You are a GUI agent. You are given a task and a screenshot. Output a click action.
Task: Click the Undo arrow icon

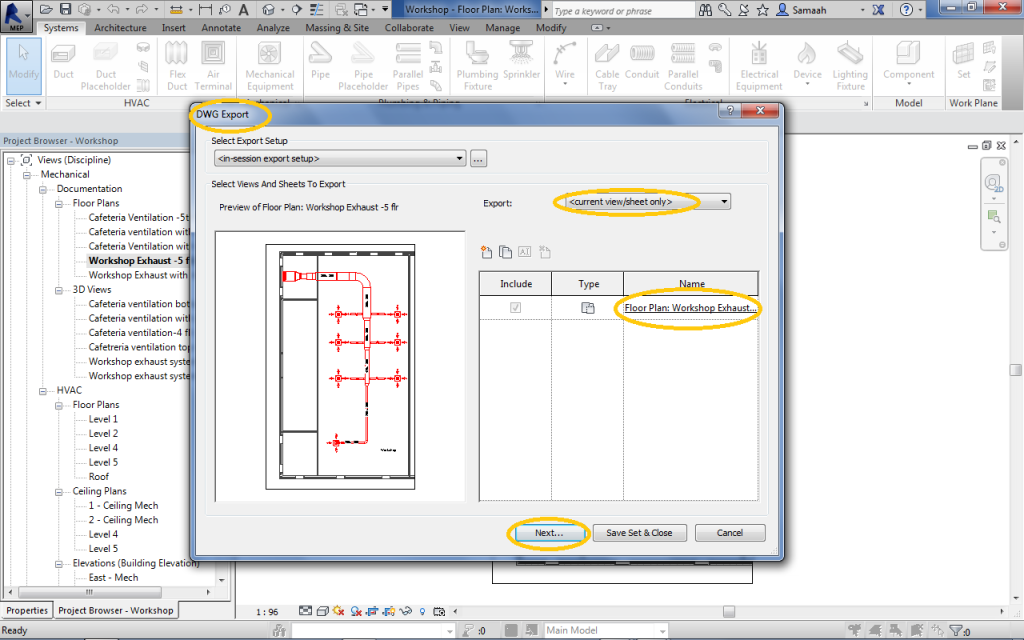(113, 9)
